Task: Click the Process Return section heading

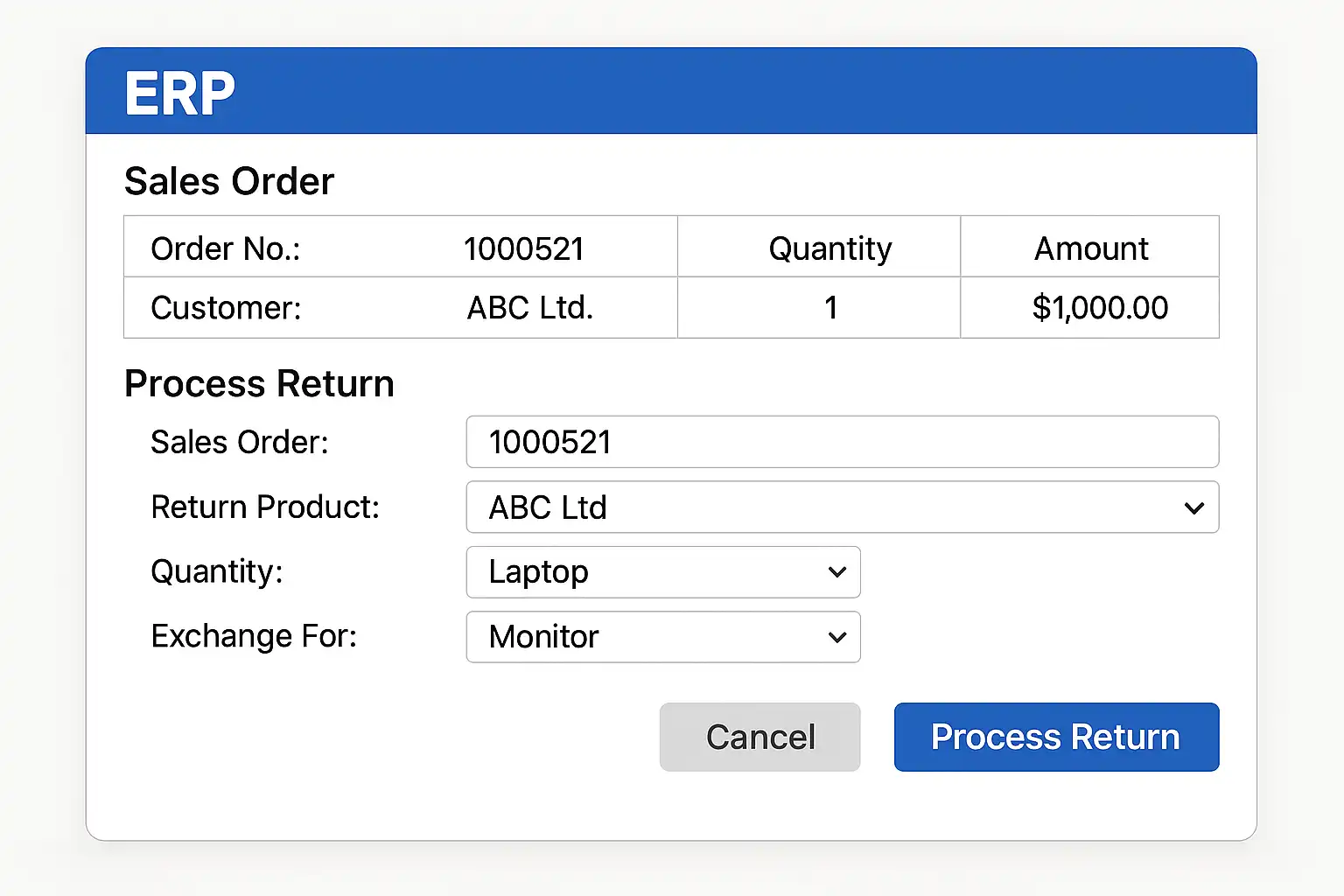Action: [x=259, y=384]
